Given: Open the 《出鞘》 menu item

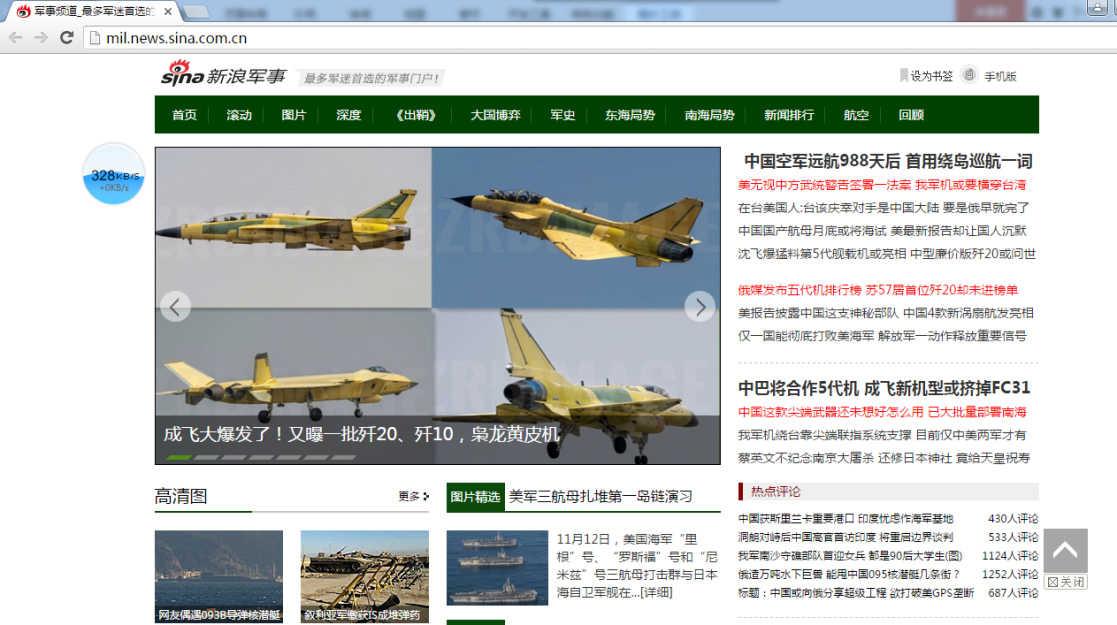Looking at the screenshot, I should coord(416,115).
